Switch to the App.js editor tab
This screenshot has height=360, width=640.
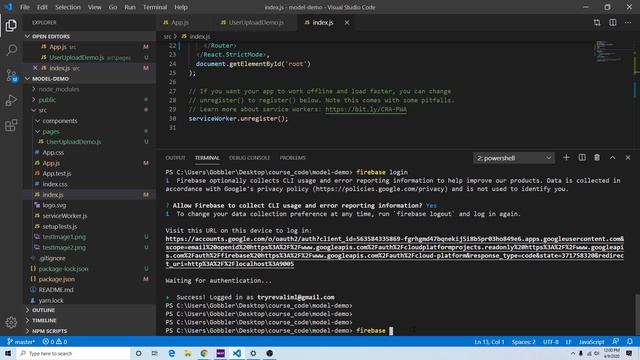click(180, 22)
